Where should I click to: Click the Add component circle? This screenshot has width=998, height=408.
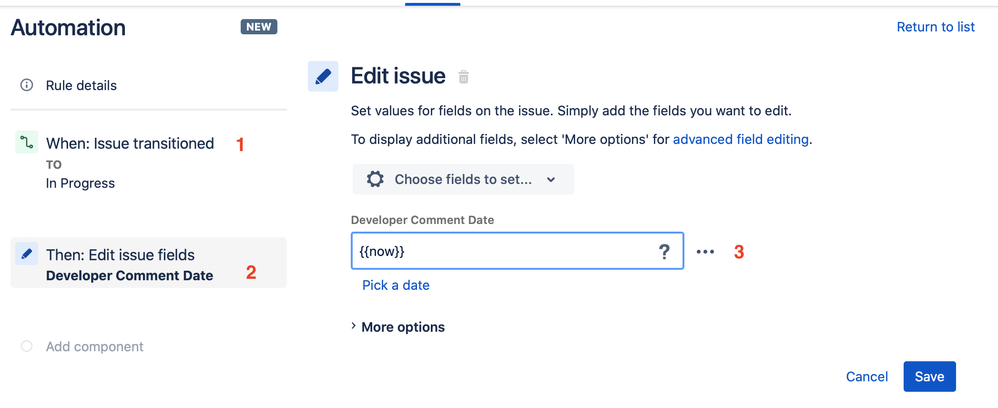[x=27, y=346]
